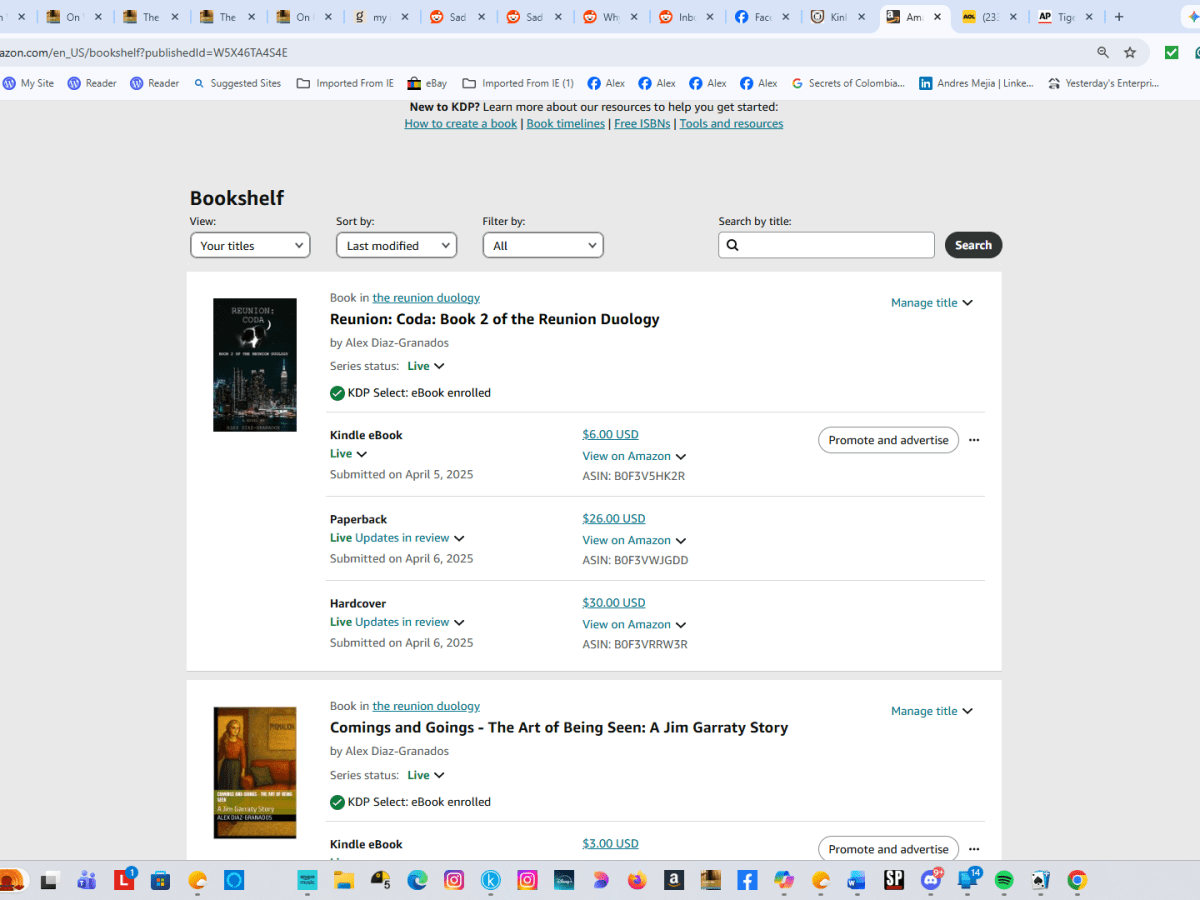Open the Firefox taskbar icon
1200x900 pixels.
637,880
